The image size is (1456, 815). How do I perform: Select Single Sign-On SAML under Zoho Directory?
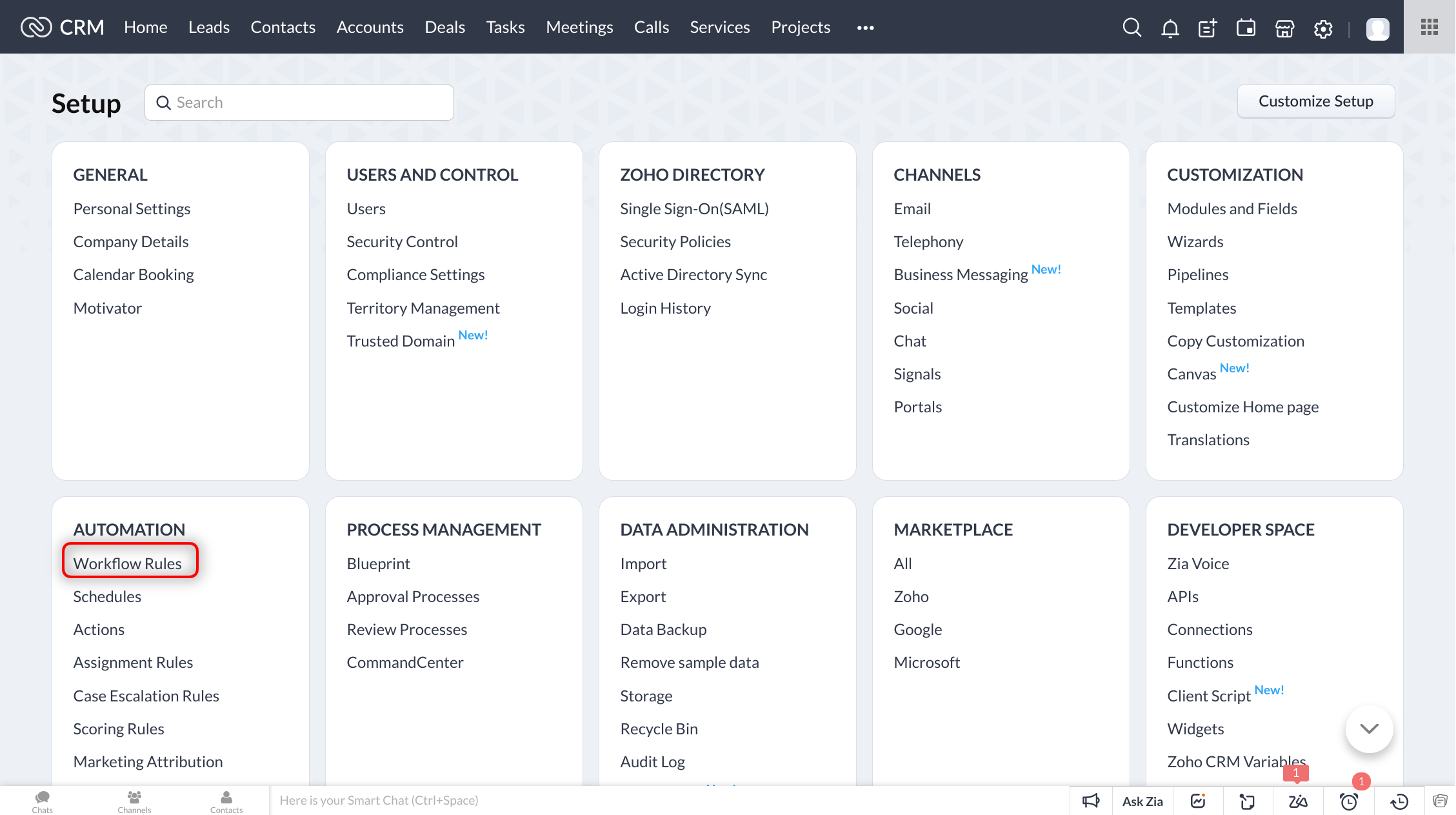694,208
